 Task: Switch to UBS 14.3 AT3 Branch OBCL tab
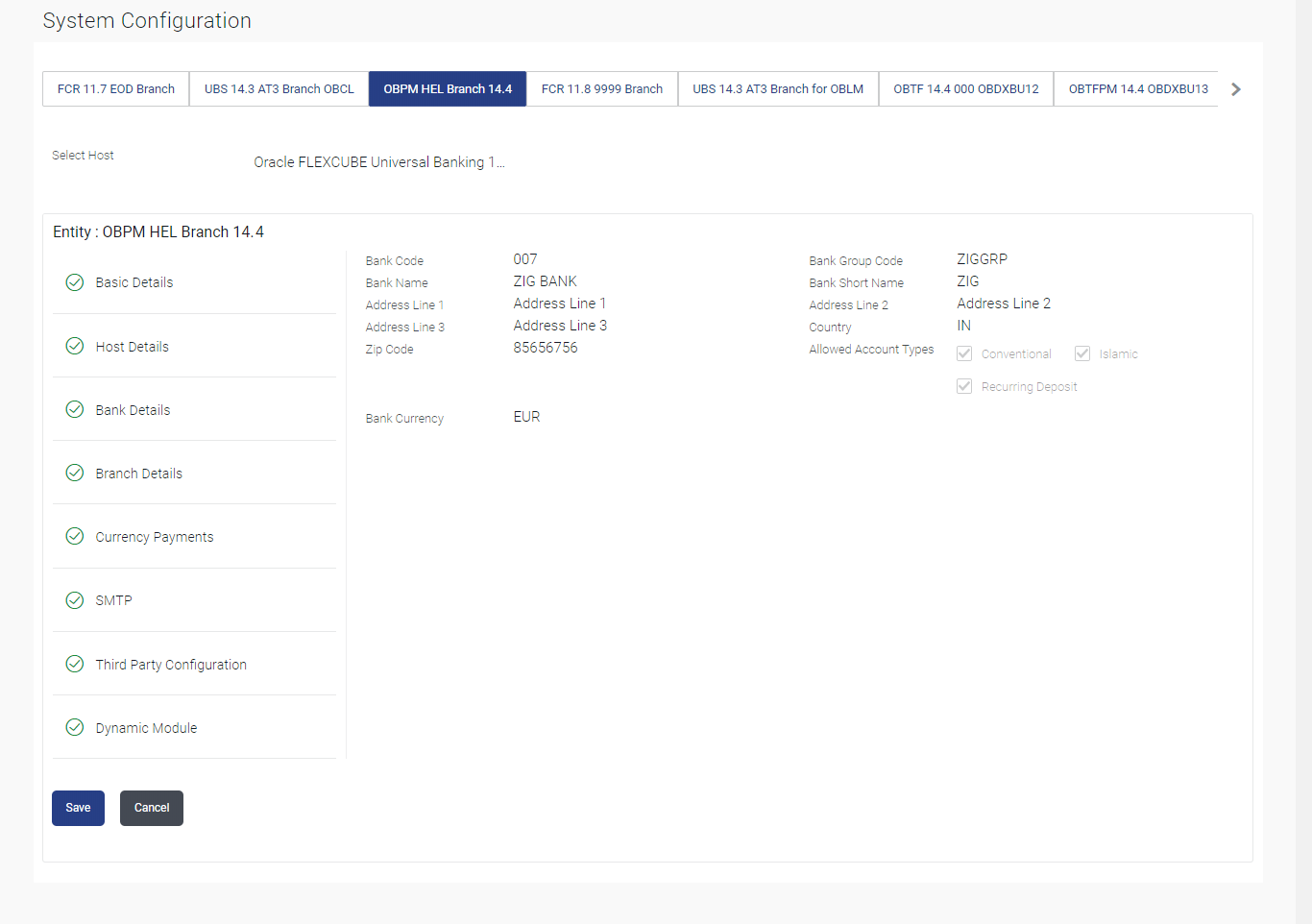click(x=279, y=89)
